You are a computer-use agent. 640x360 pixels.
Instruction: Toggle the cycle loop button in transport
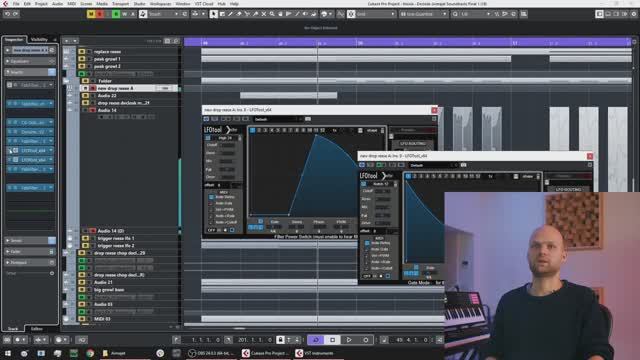point(316,340)
